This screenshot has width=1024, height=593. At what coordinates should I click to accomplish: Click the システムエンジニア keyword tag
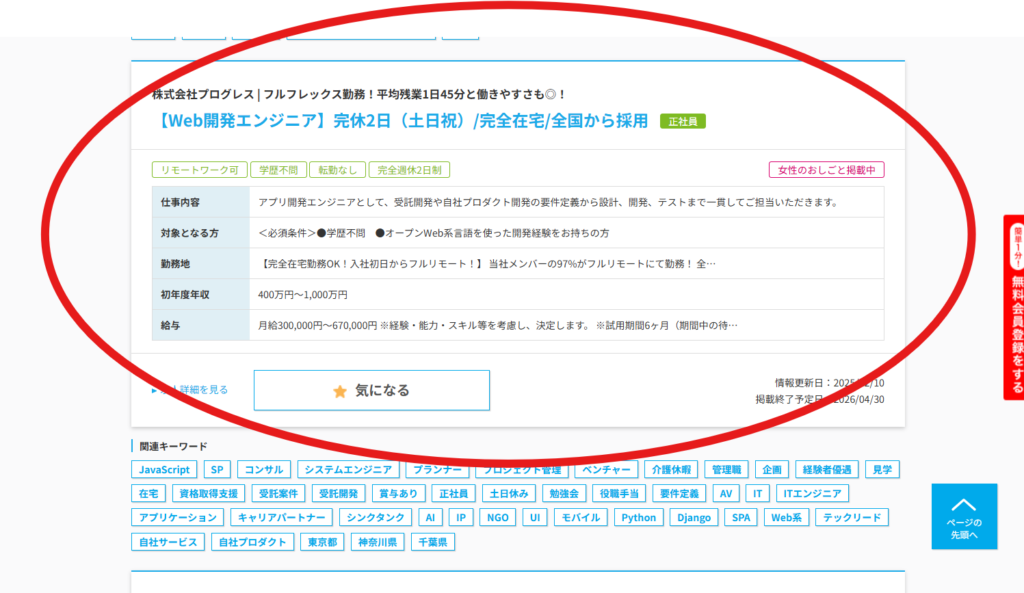point(349,470)
